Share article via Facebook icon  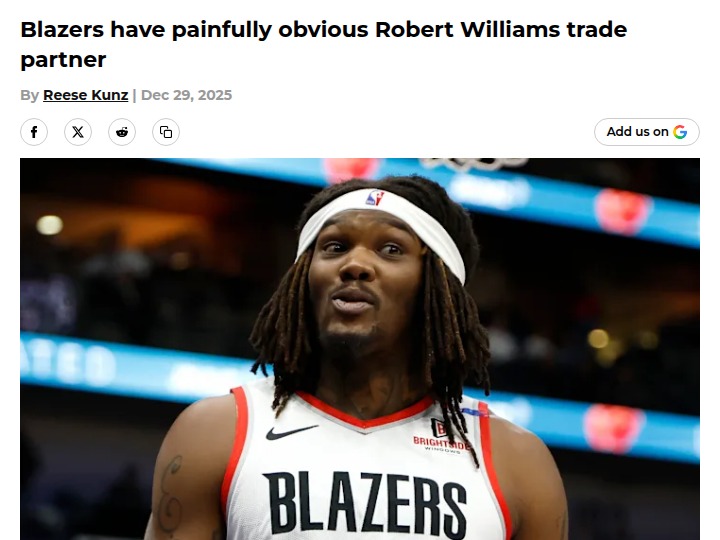(34, 132)
